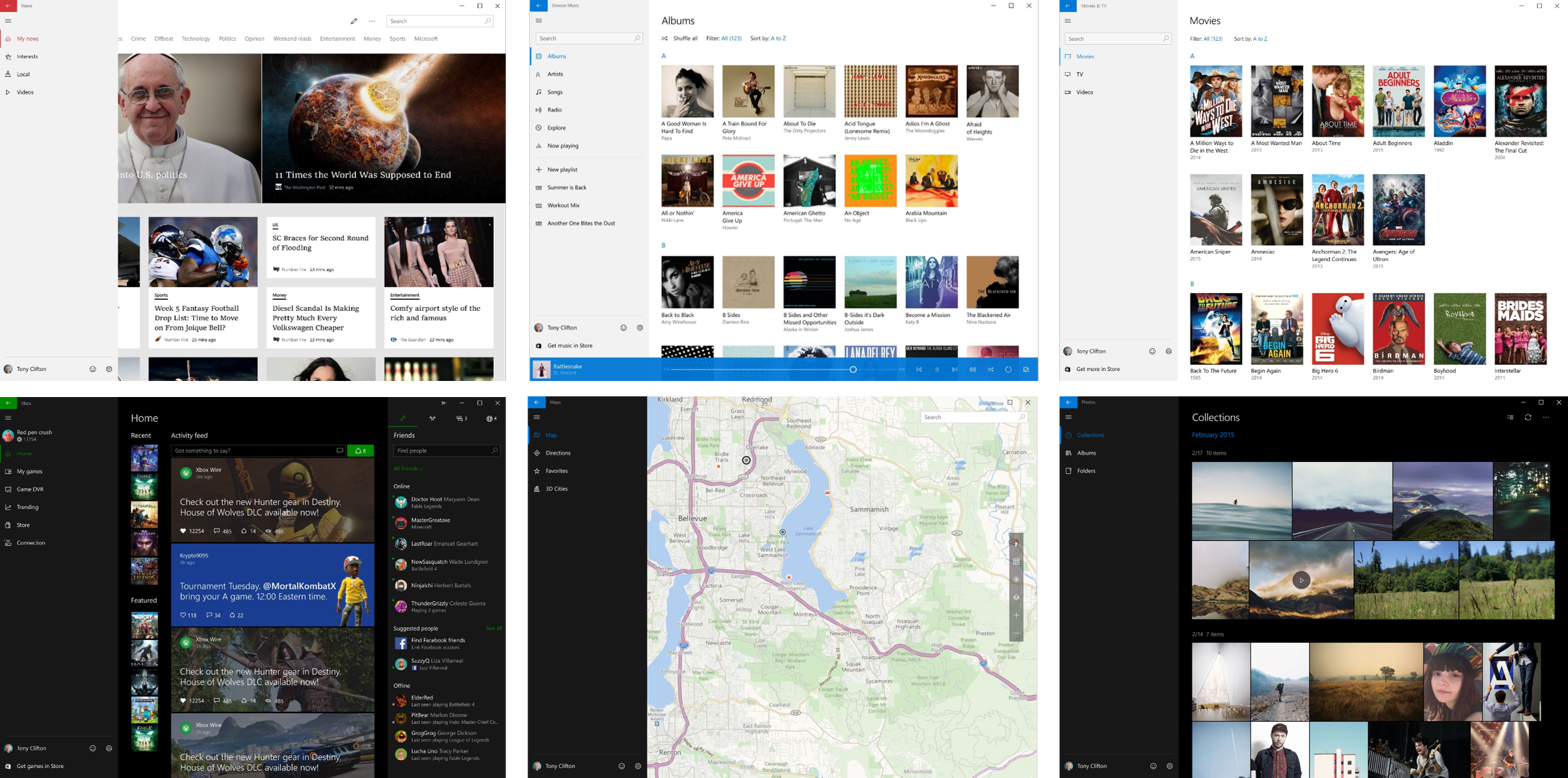Expand the All friends dropdown in Xbox
This screenshot has height=778, width=1568.
(408, 469)
